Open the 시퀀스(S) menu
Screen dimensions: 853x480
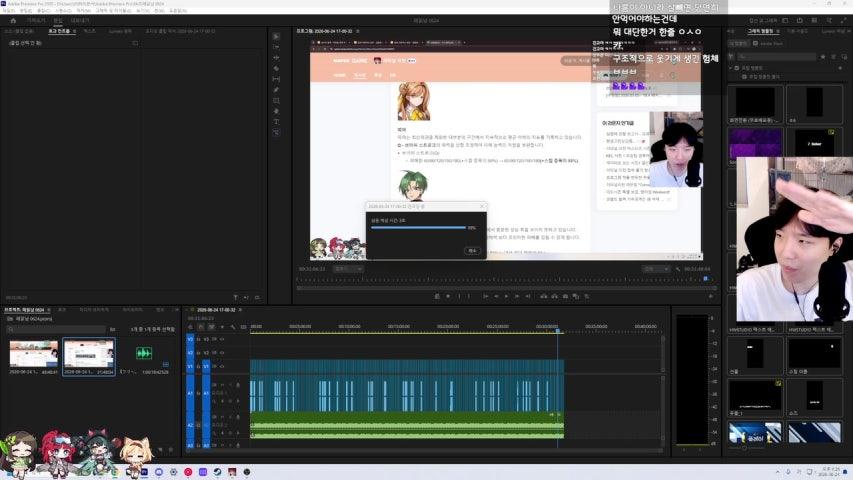pyautogui.click(x=62, y=10)
